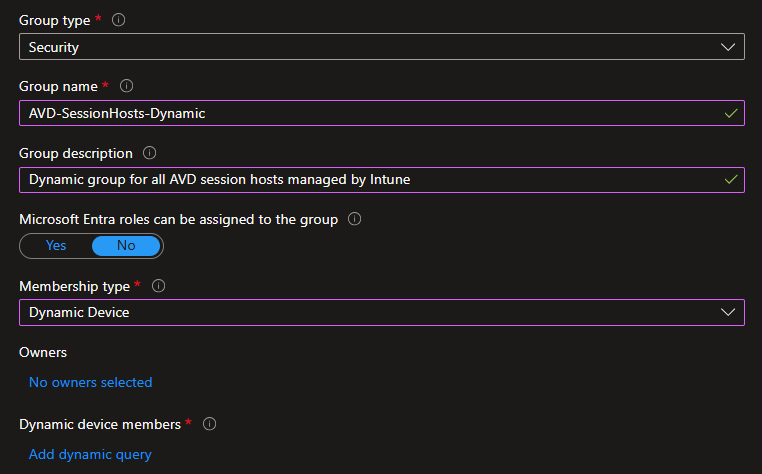Click info icon beside Dynamic device members
This screenshot has width=762, height=474.
point(209,424)
